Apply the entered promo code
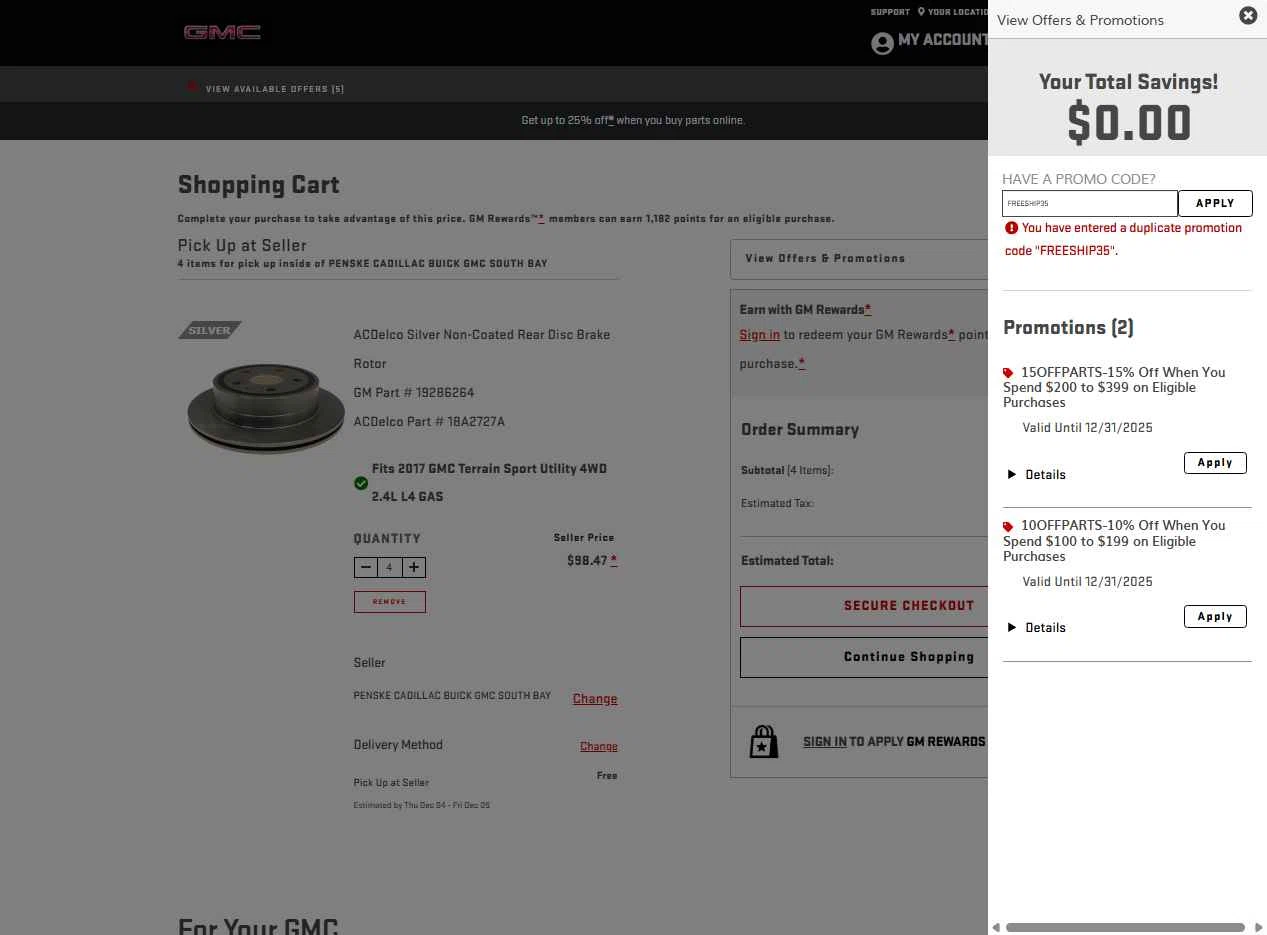This screenshot has width=1267, height=935. (1215, 203)
